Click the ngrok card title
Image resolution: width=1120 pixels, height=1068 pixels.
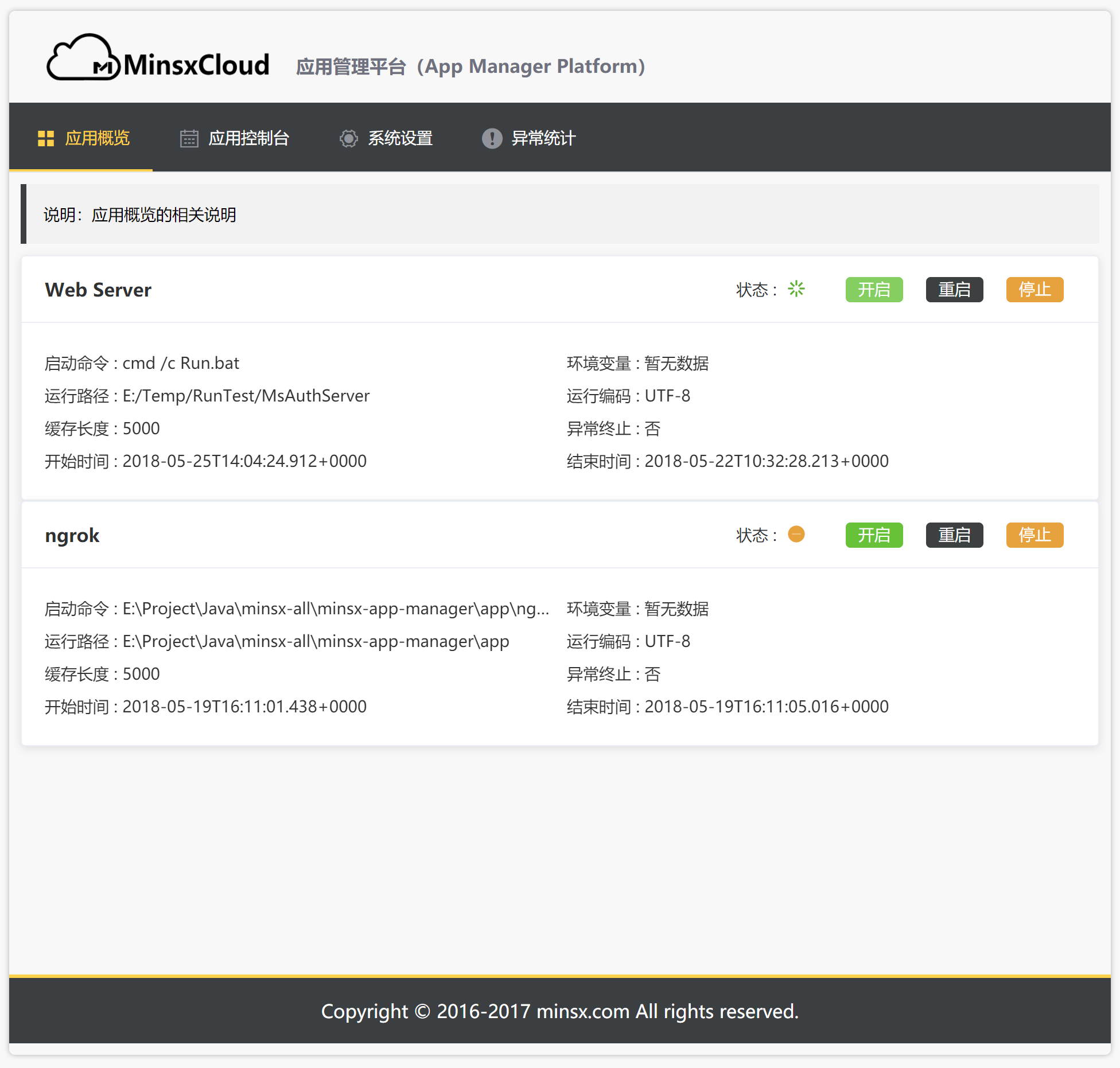[72, 535]
